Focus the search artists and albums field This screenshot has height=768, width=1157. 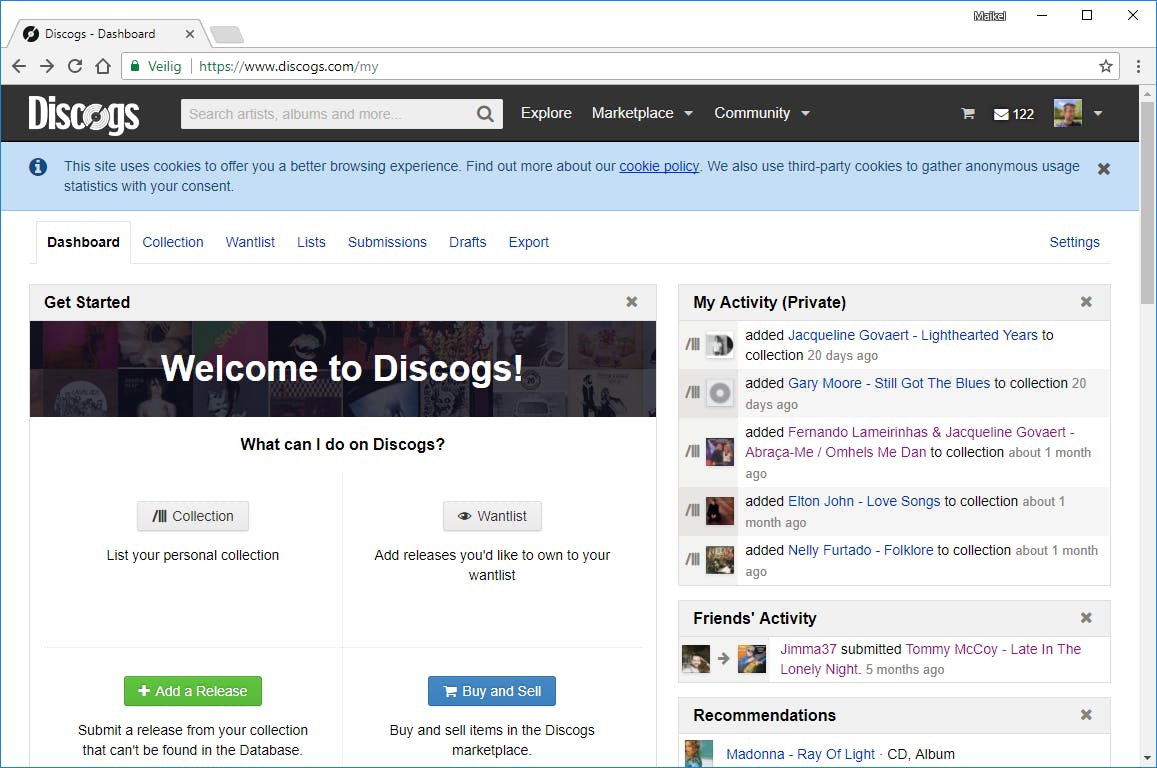328,114
